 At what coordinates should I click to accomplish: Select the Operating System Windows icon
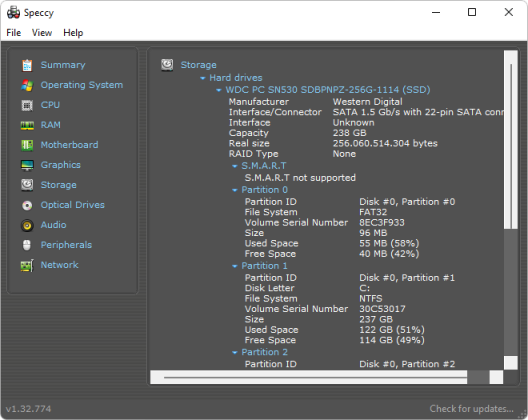pyautogui.click(x=27, y=85)
